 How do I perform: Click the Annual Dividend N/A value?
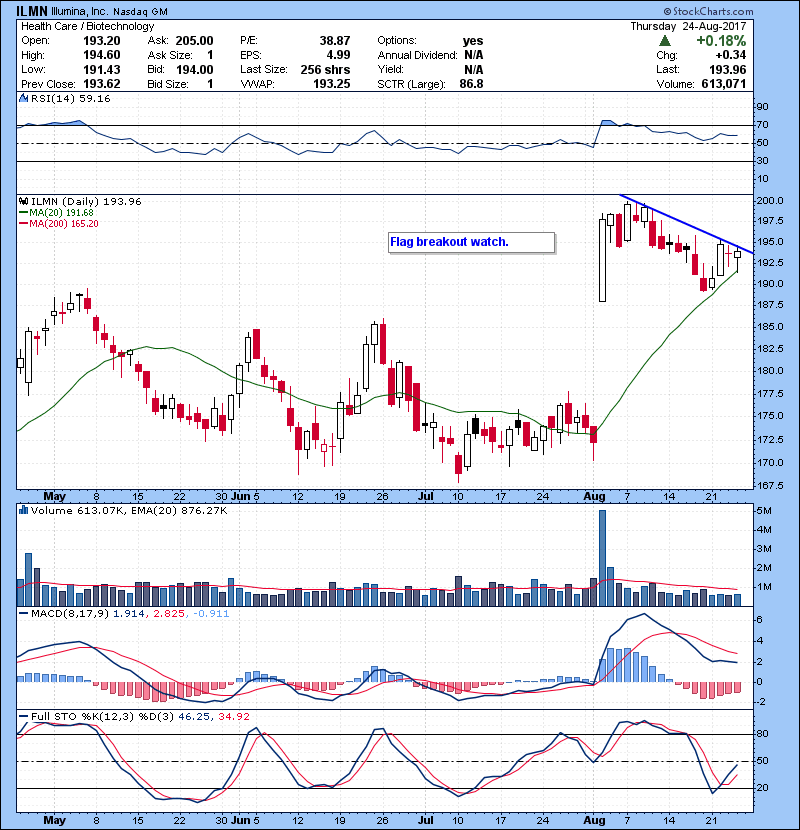point(473,55)
